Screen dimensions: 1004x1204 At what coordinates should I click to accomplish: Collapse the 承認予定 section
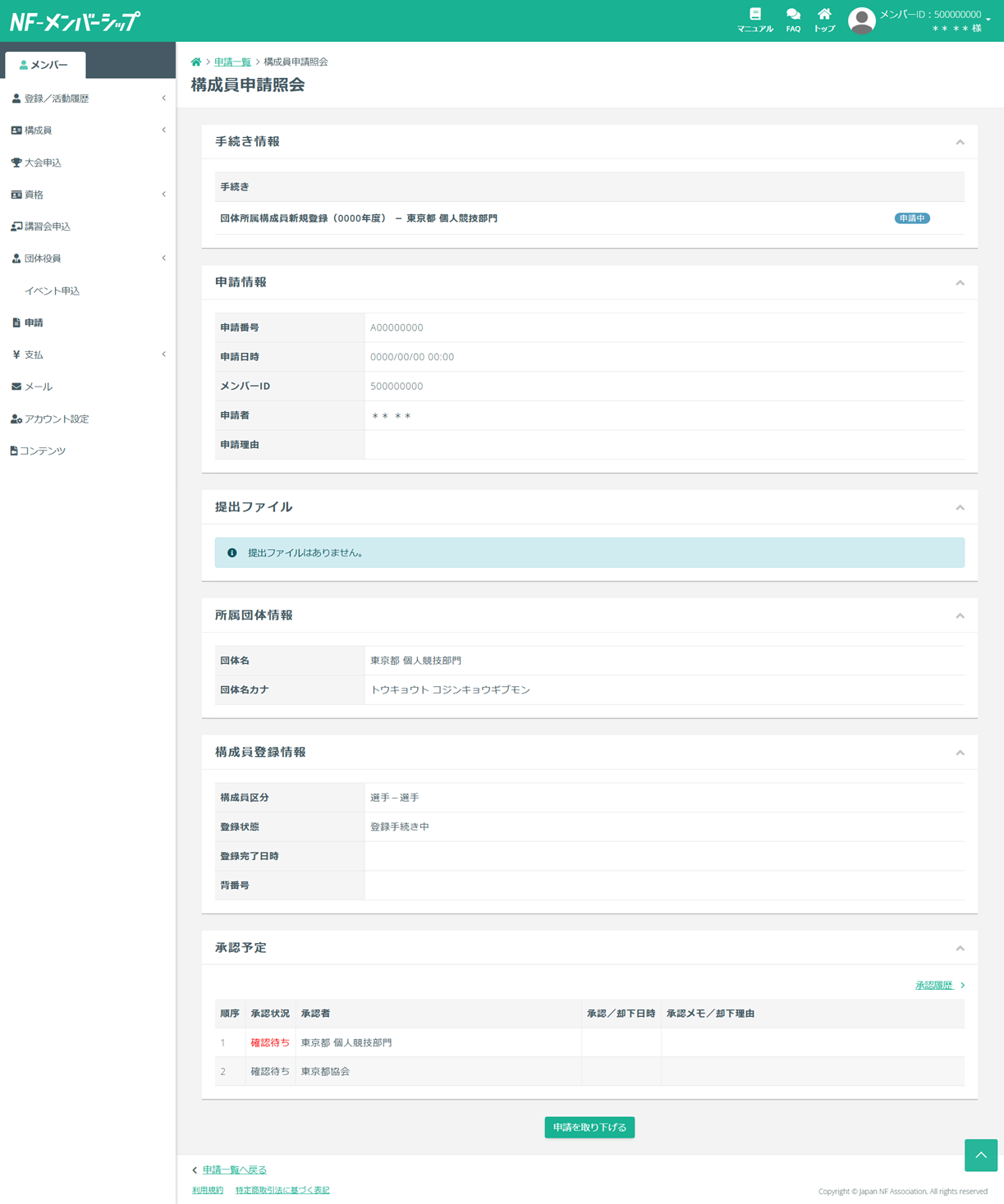(960, 948)
